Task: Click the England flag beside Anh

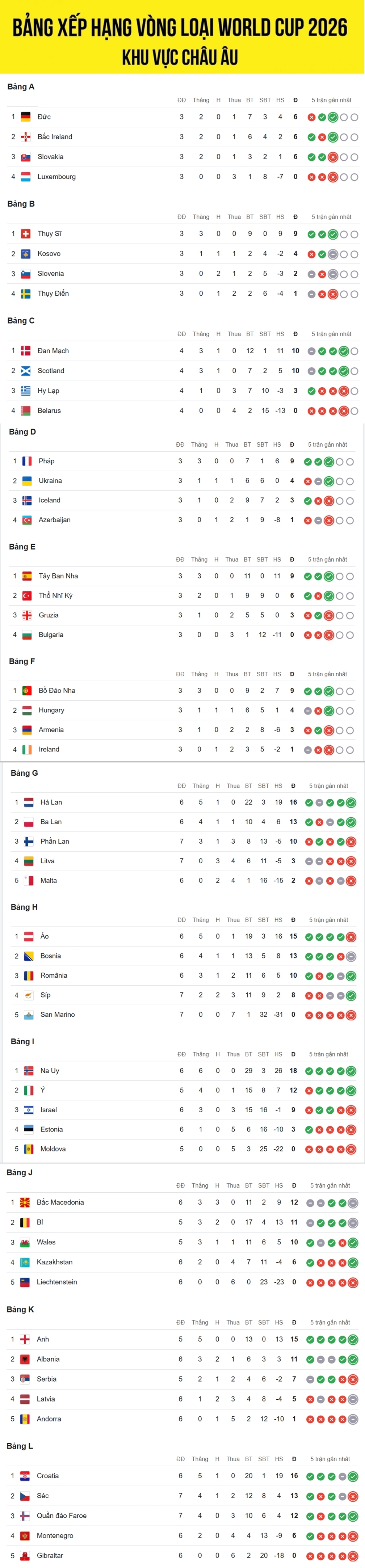Action: (25, 1339)
